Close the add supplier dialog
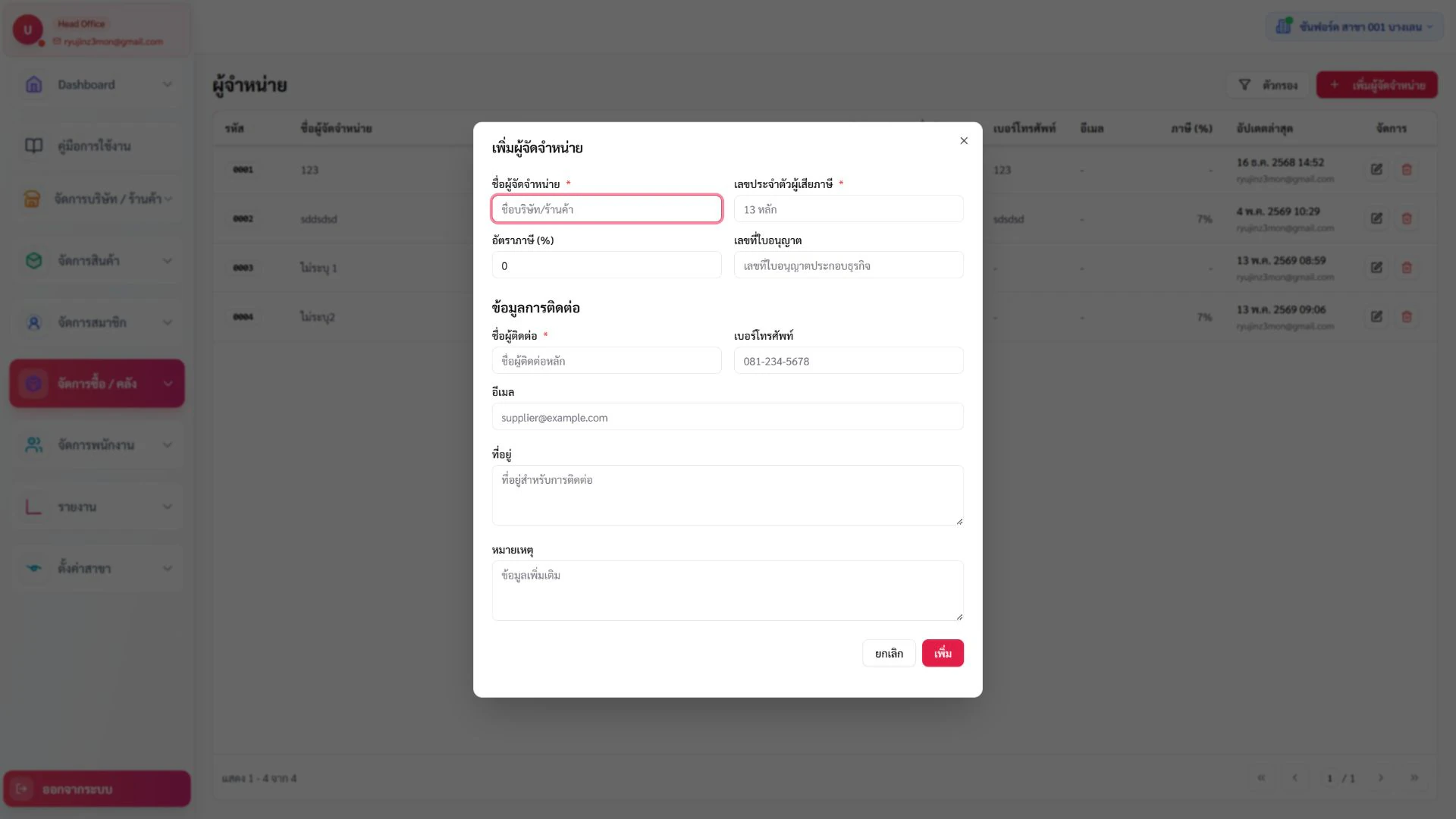The width and height of the screenshot is (1456, 819). (964, 141)
